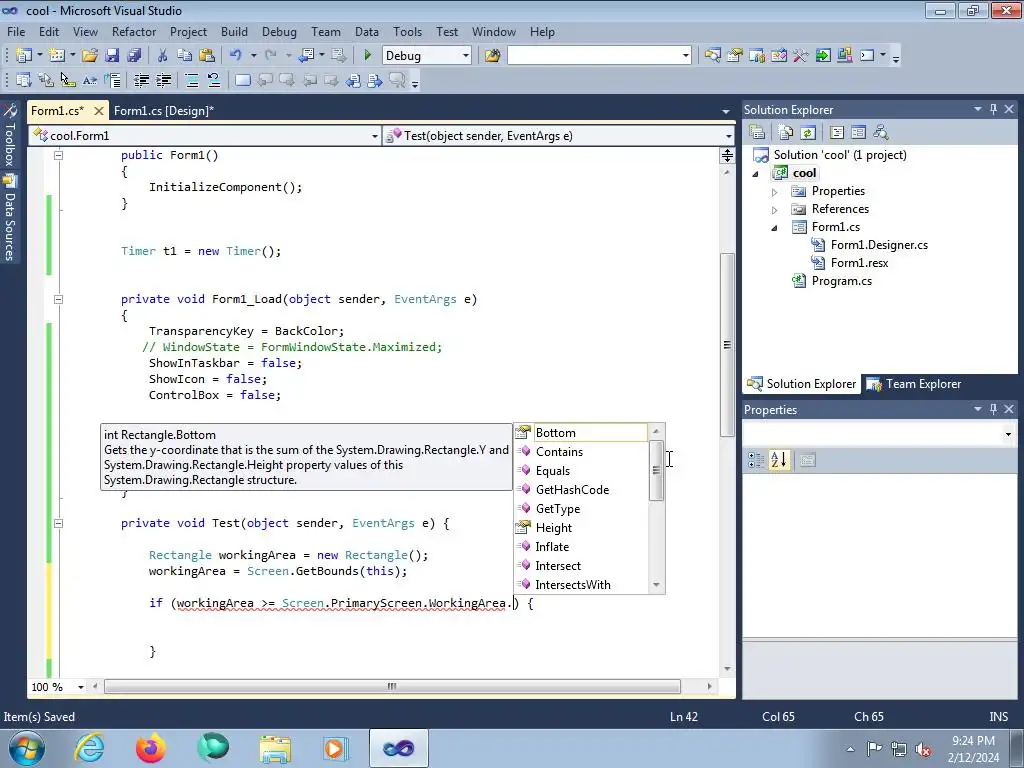Image resolution: width=1024 pixels, height=768 pixels.
Task: Collapse the Form1.cs tree node
Action: tap(775, 228)
